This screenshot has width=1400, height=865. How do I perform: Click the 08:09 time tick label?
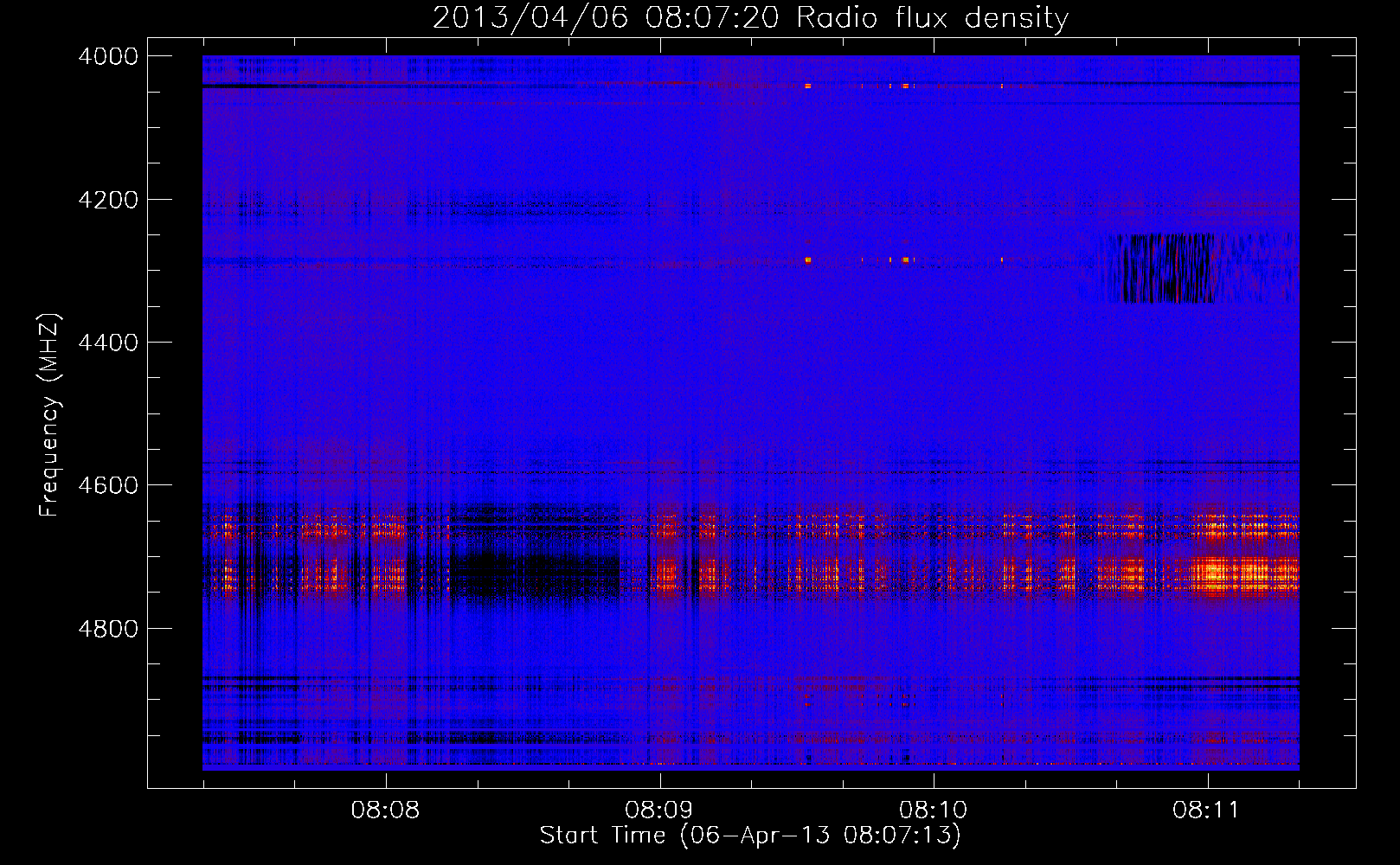(659, 811)
